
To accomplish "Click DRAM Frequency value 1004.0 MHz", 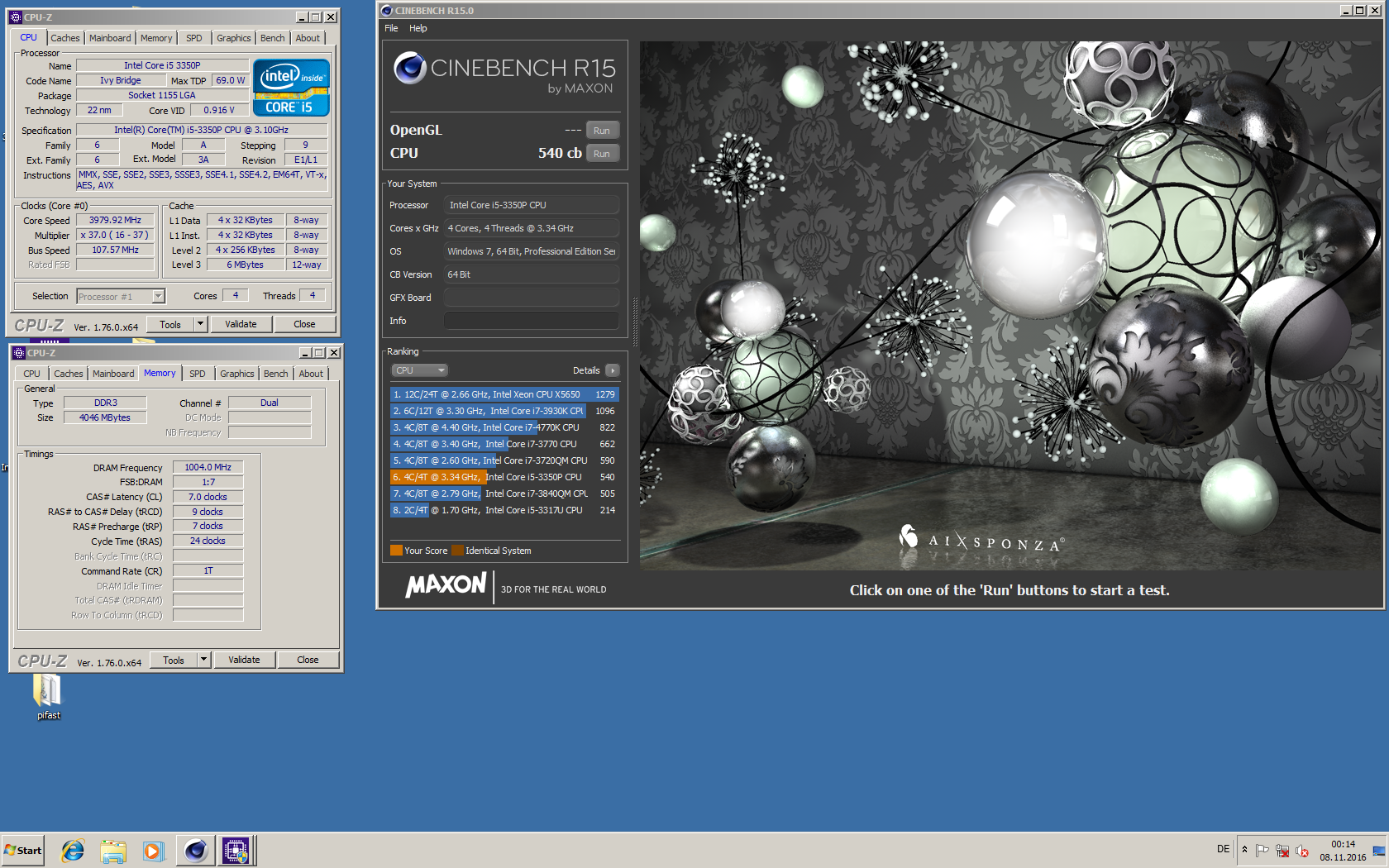I will 208,467.
